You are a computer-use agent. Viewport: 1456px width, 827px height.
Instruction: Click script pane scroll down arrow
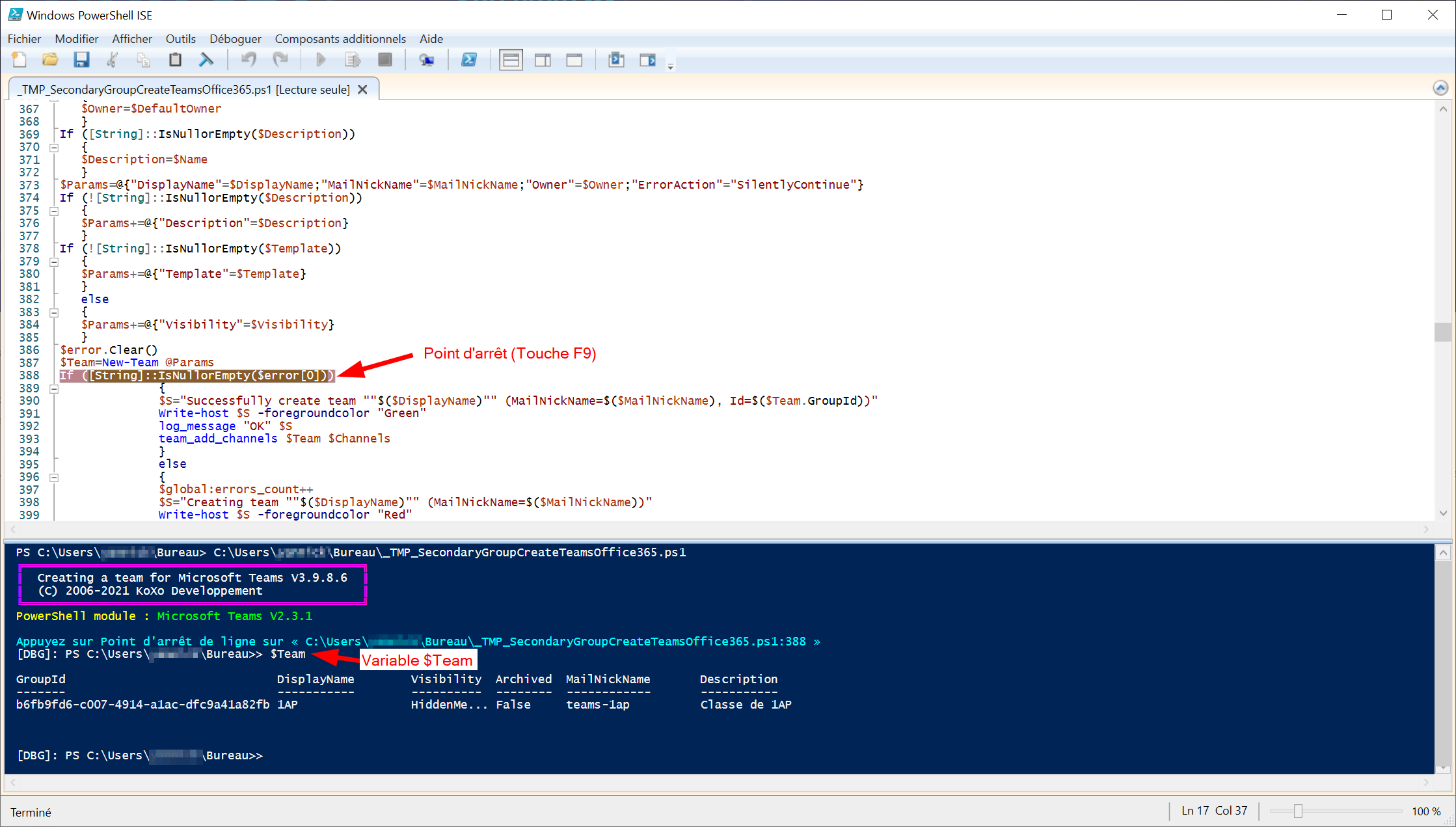pos(1443,513)
